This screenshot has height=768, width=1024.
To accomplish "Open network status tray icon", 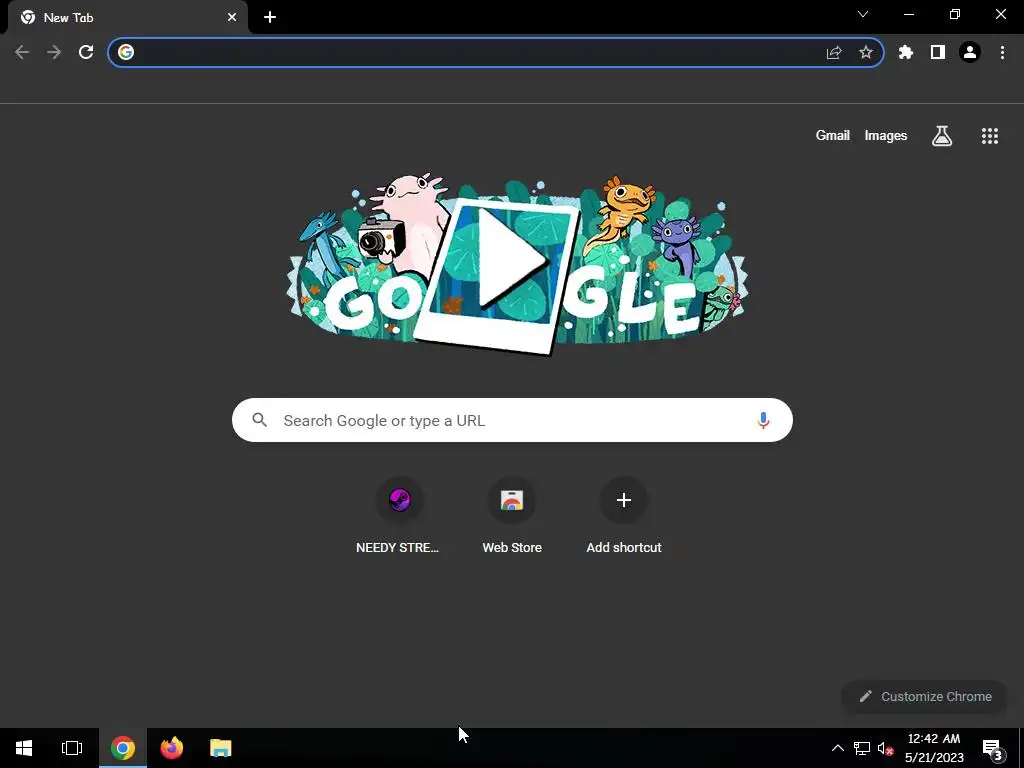I will (861, 748).
